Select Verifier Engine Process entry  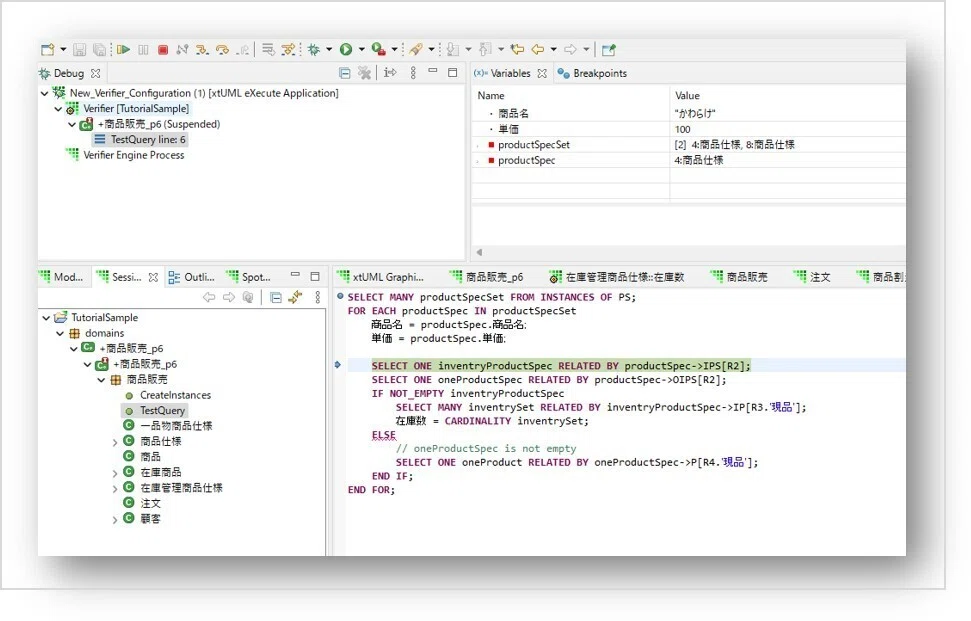126,155
